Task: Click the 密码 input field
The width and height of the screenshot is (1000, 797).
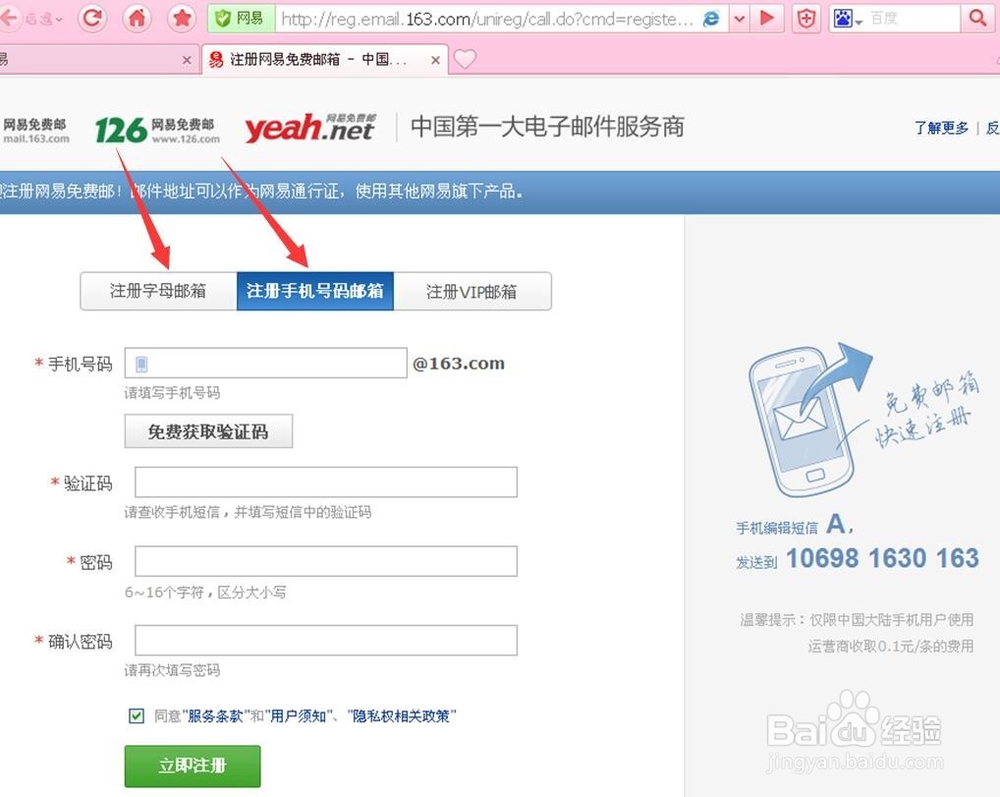Action: coord(326,561)
